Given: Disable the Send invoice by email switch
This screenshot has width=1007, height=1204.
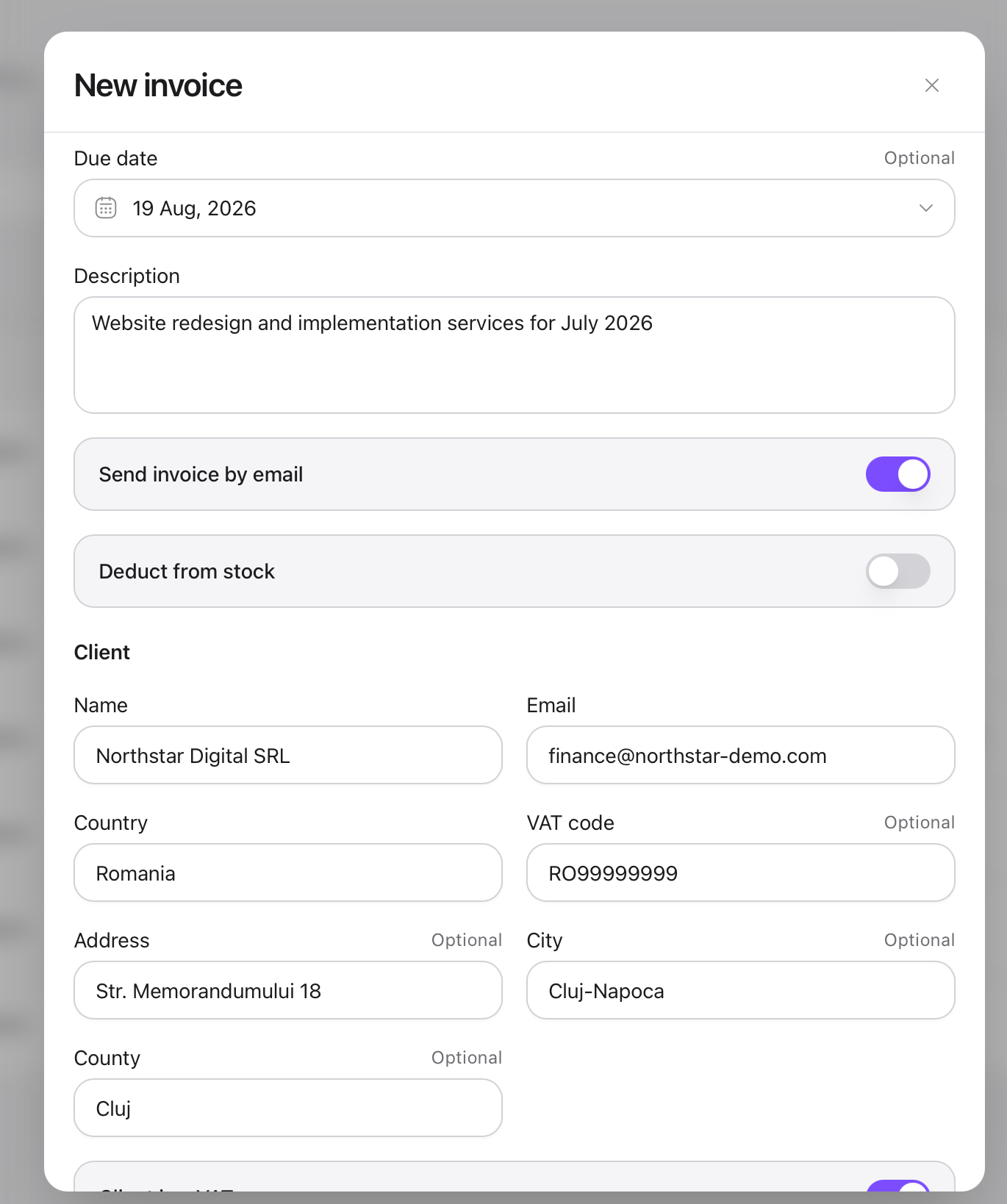Looking at the screenshot, I should [x=898, y=474].
